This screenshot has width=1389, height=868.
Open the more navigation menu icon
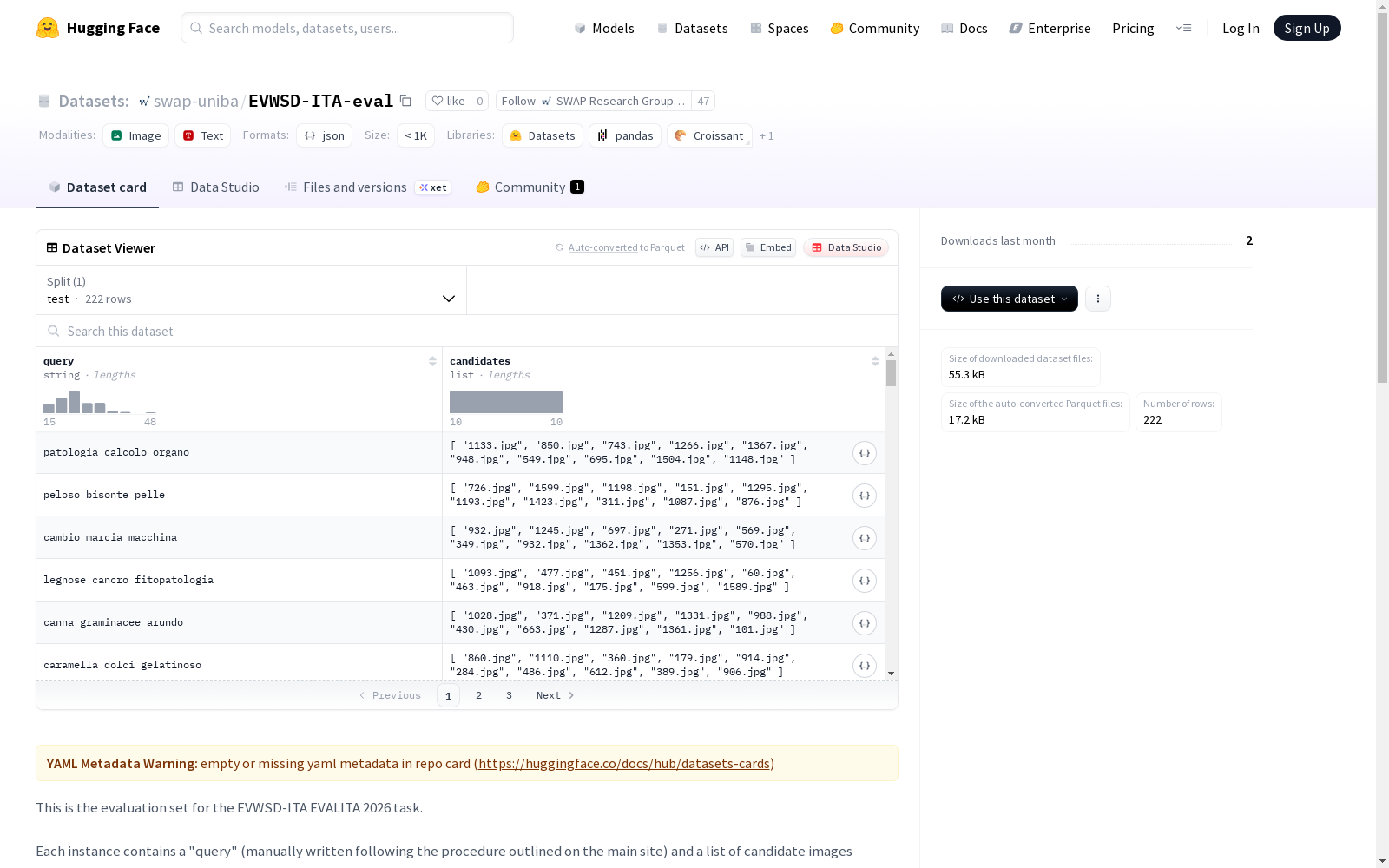point(1183,28)
